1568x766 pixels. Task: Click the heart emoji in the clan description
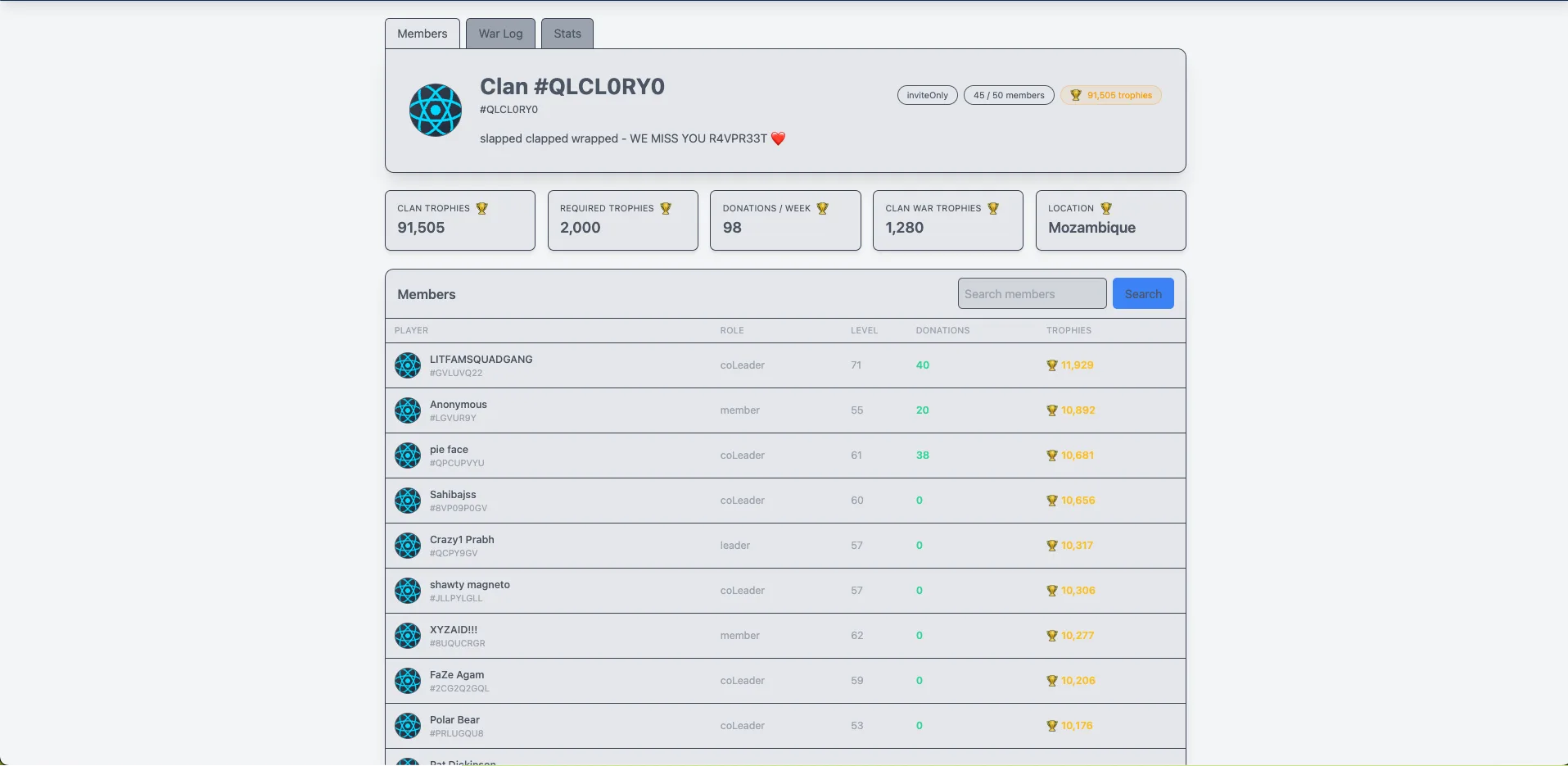pyautogui.click(x=779, y=138)
